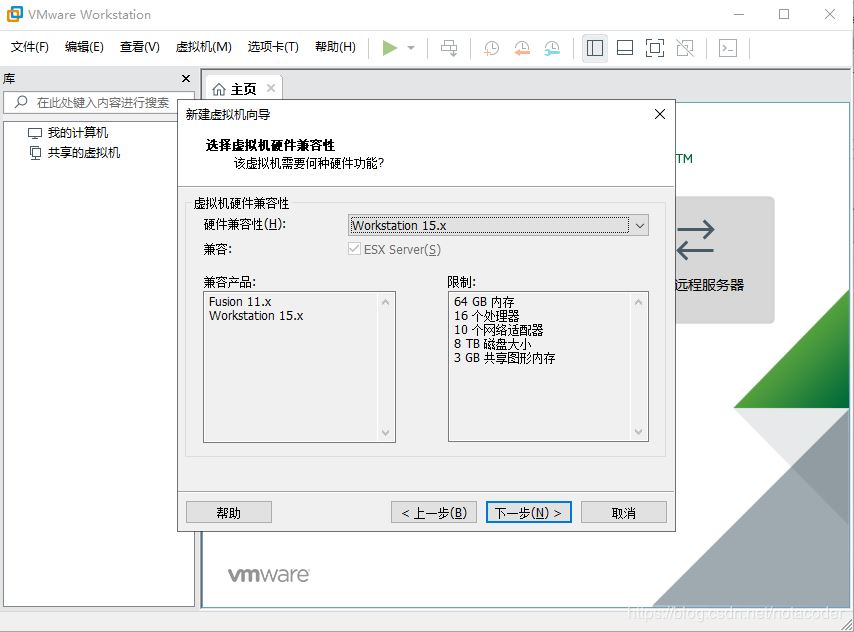
Task: Open the 虚拟机(M) menu
Action: coord(203,47)
